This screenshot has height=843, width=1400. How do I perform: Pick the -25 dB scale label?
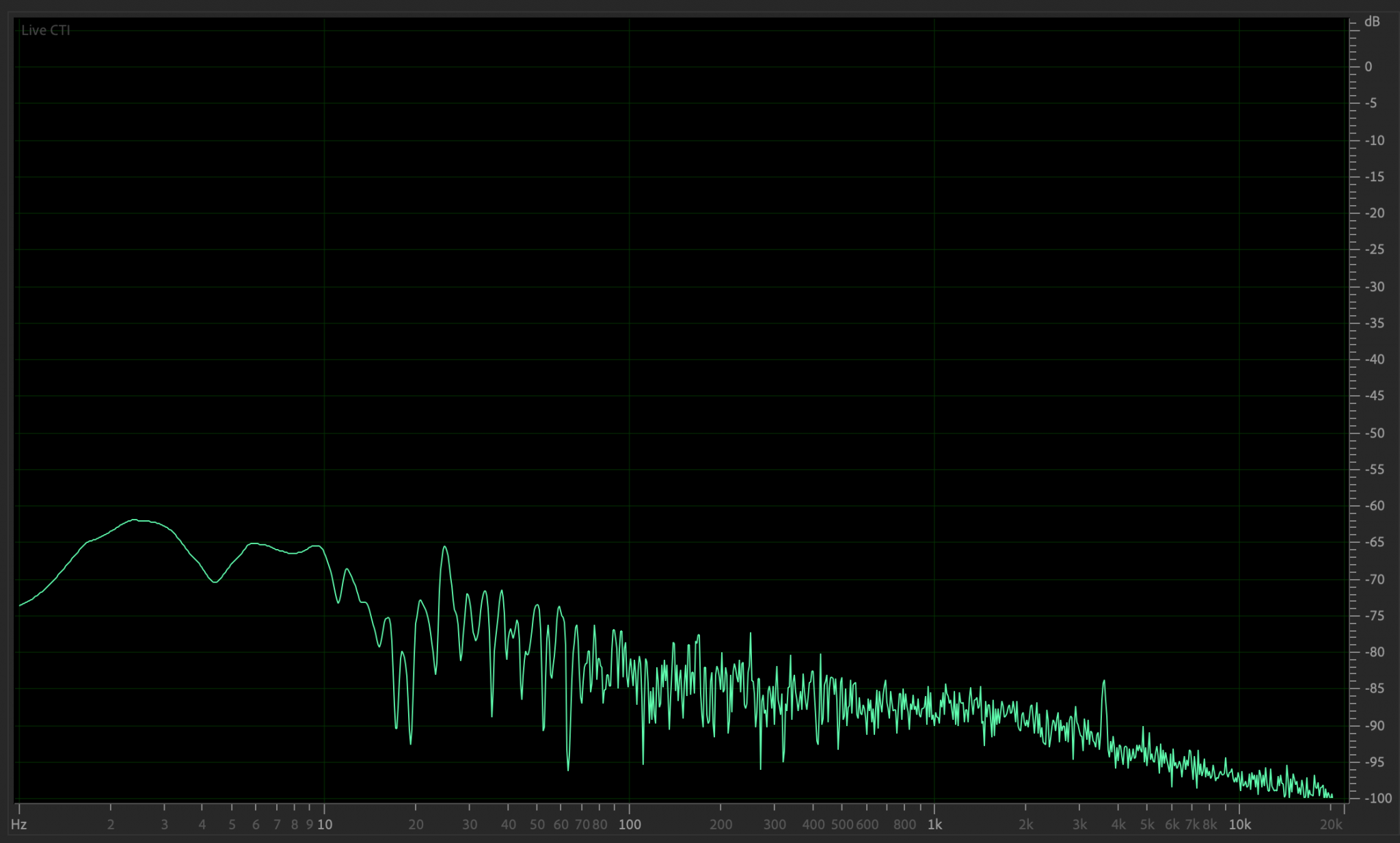tap(1374, 250)
